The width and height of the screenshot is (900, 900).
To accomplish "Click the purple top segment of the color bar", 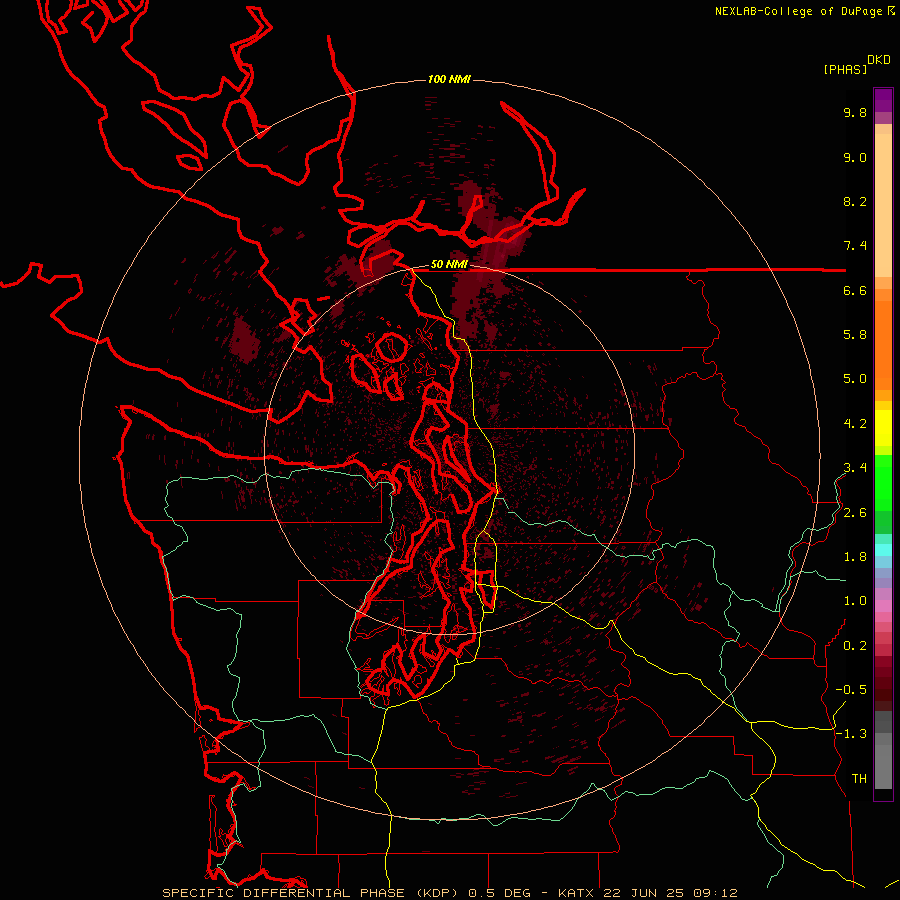I will tap(883, 100).
